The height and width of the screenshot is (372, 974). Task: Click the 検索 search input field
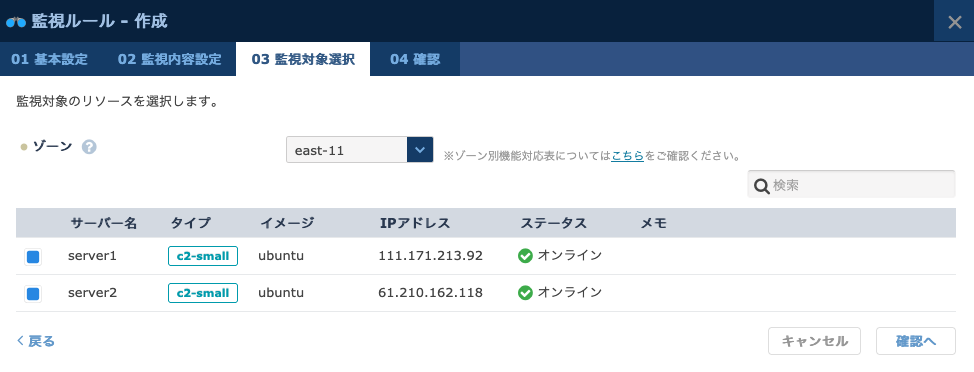(x=851, y=184)
